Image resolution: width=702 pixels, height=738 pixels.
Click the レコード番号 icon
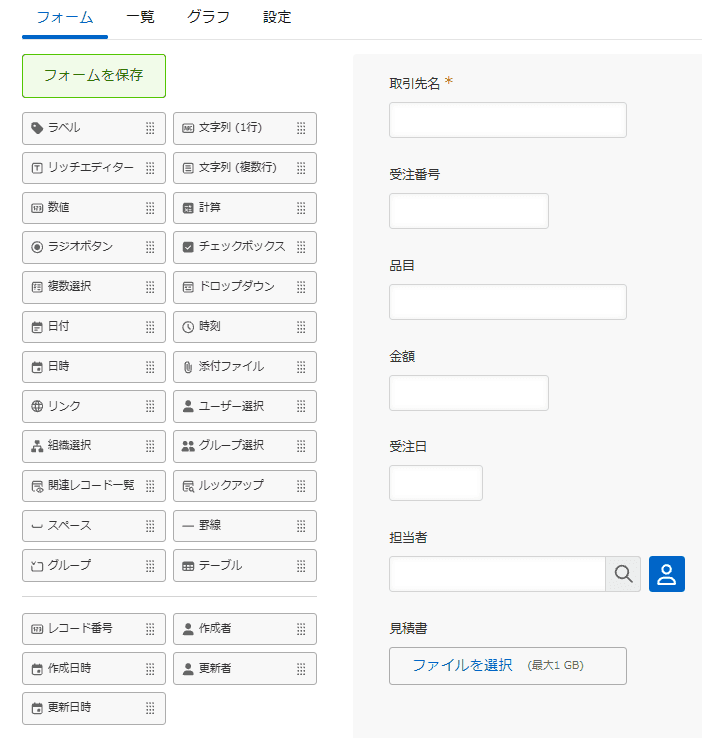(x=37, y=629)
